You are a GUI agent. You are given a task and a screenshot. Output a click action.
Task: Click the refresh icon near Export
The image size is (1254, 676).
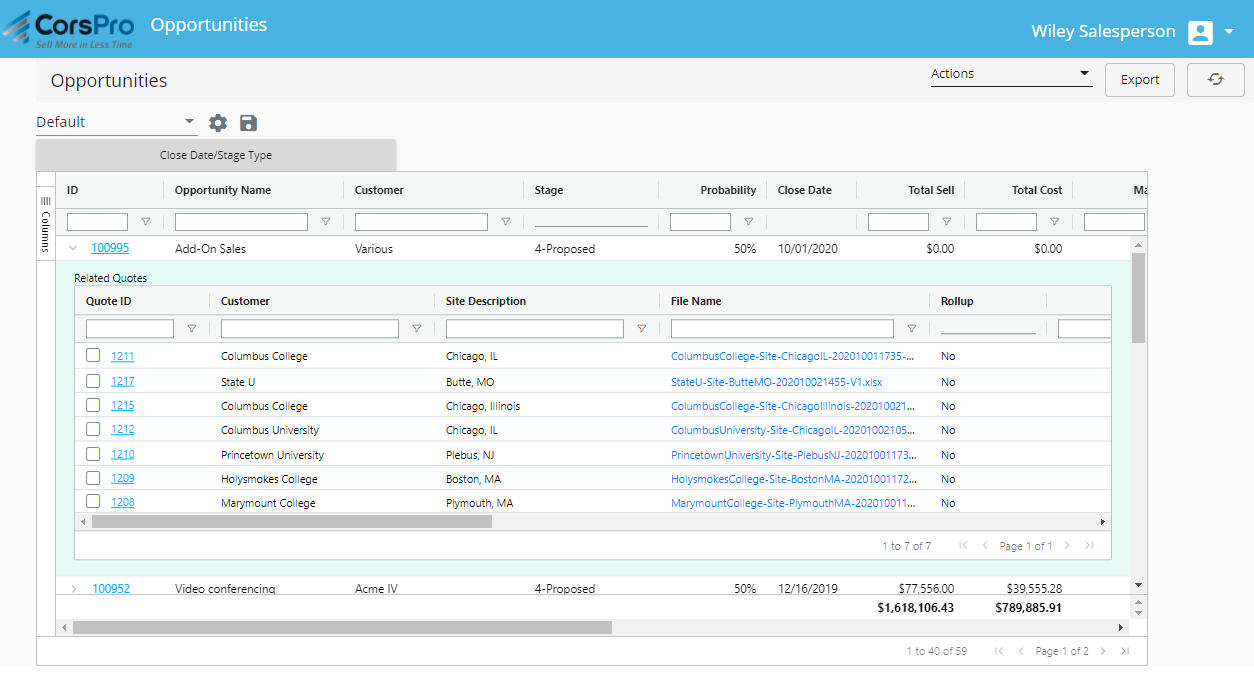pyautogui.click(x=1215, y=79)
